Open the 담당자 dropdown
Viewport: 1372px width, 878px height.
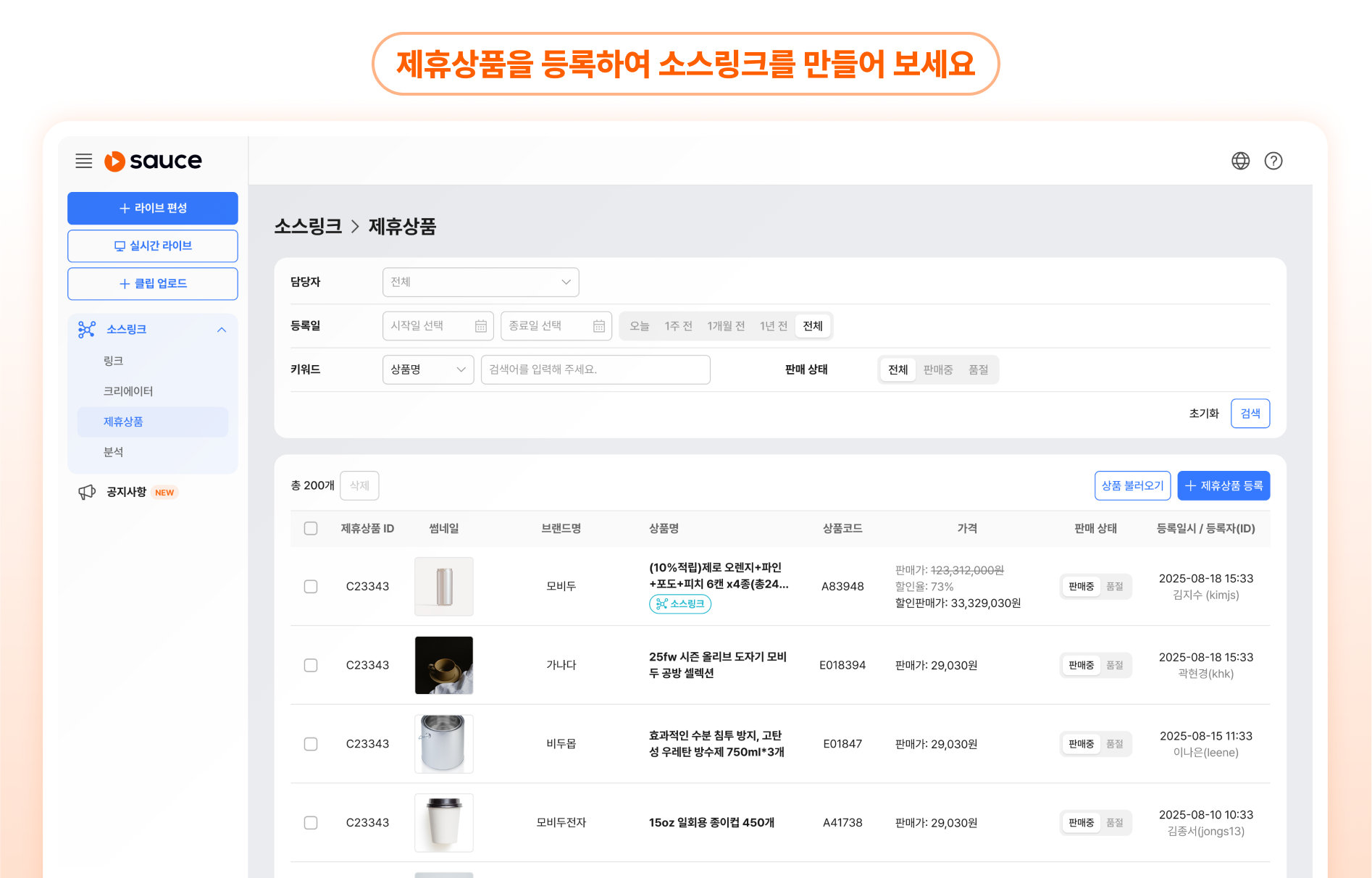coord(480,282)
